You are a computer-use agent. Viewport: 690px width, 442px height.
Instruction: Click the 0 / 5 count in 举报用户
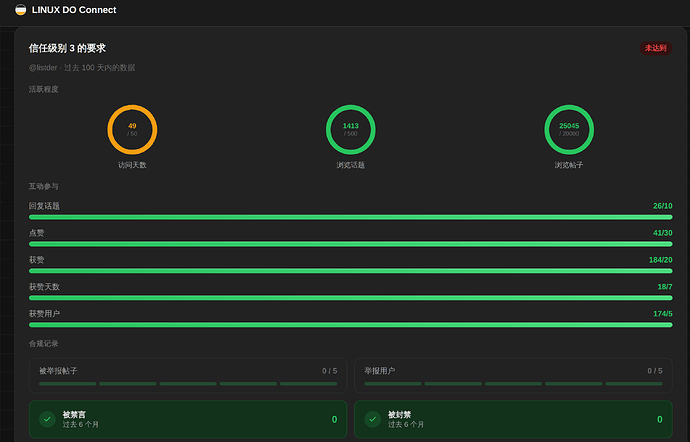pos(655,371)
